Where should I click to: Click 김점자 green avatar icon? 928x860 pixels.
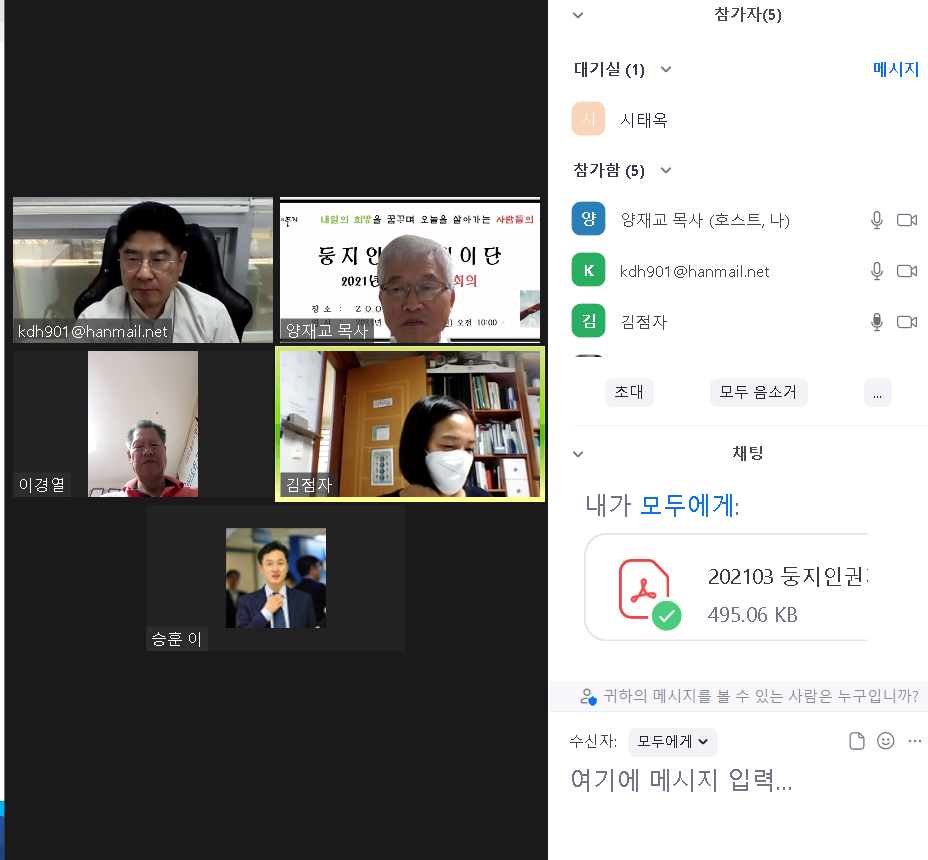click(588, 322)
